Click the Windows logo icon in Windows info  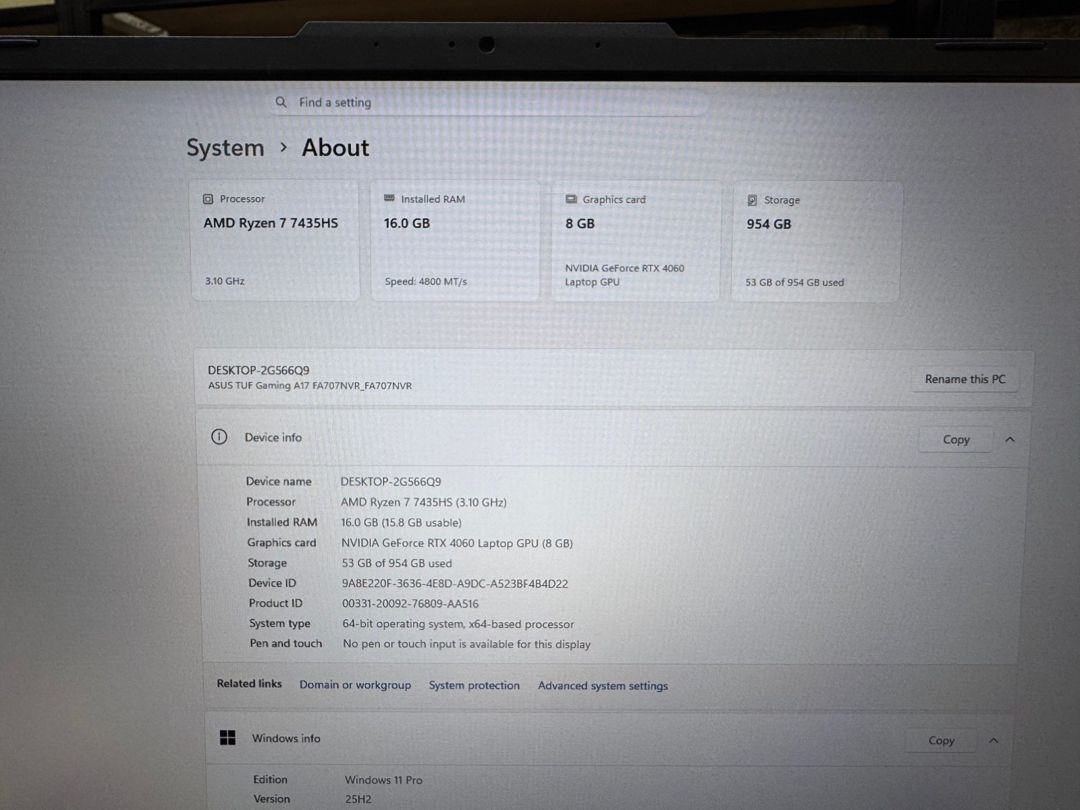(227, 738)
